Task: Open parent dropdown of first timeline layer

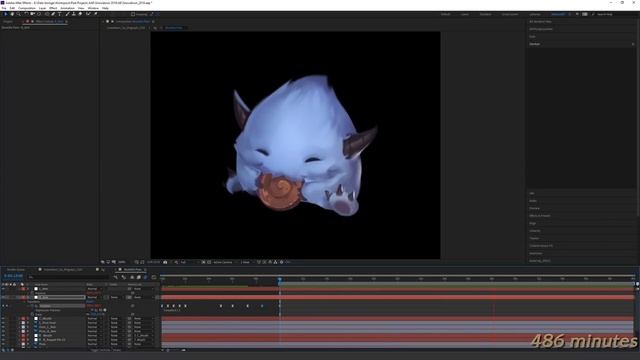Action: pos(143,289)
